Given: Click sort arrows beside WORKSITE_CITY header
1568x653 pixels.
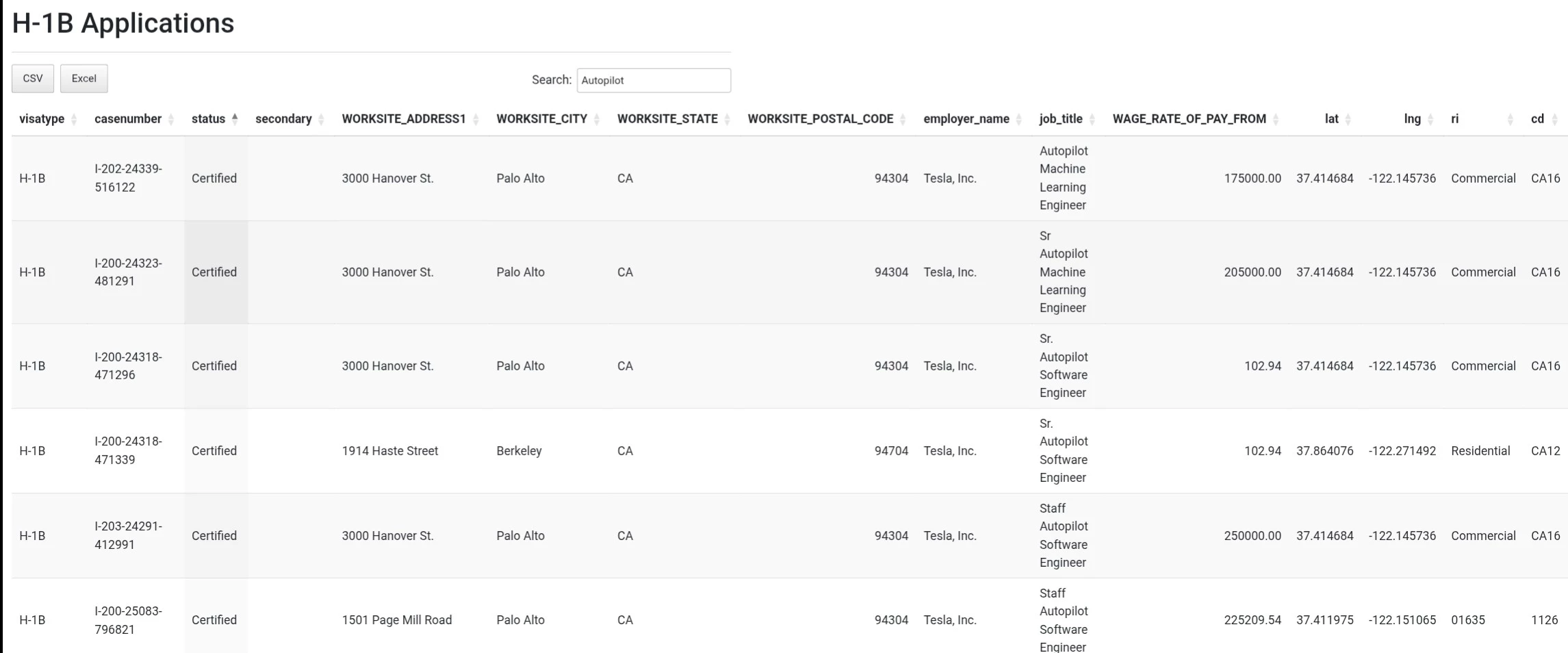Looking at the screenshot, I should (597, 119).
